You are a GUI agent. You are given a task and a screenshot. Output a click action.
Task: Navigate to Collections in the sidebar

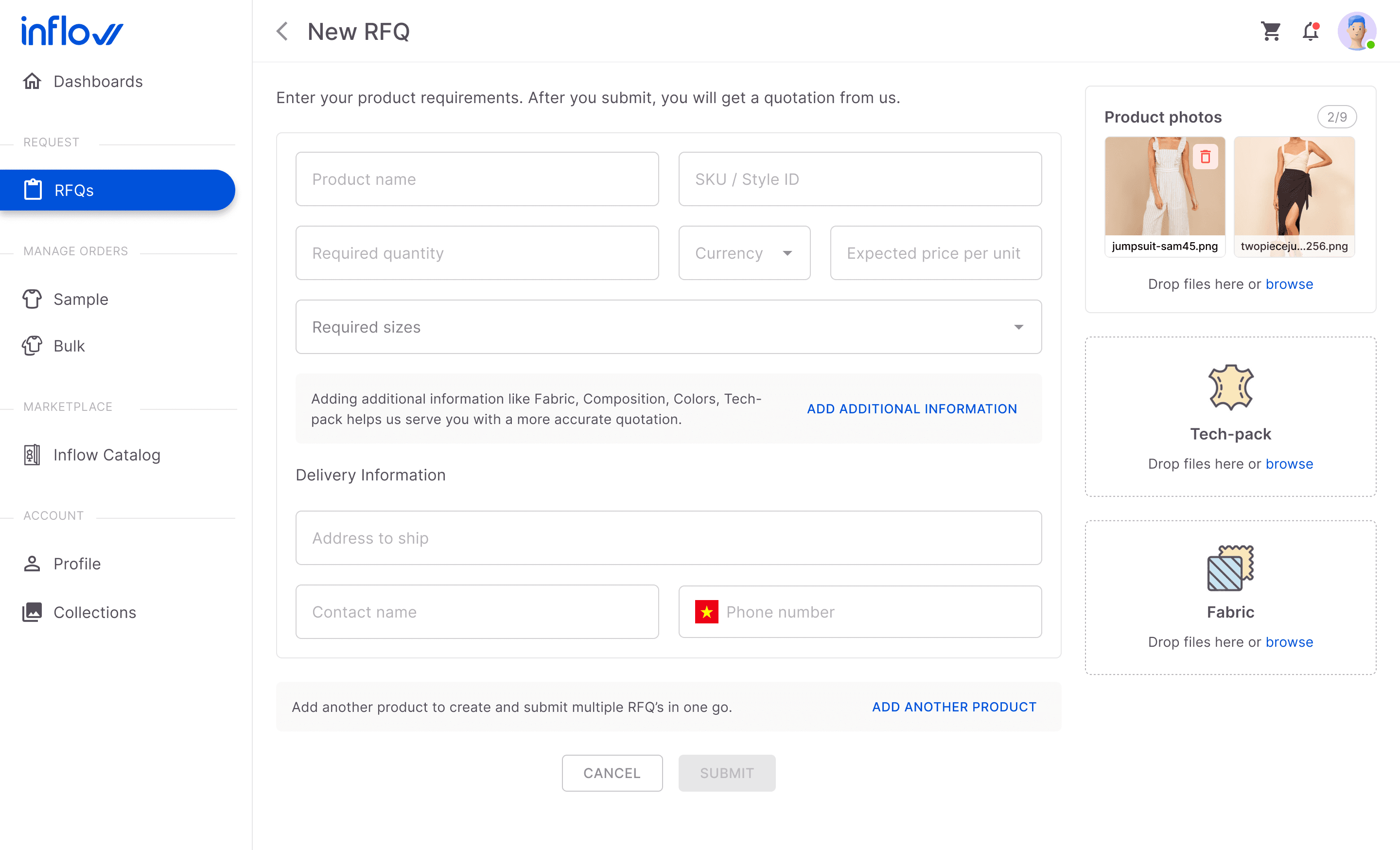[94, 612]
